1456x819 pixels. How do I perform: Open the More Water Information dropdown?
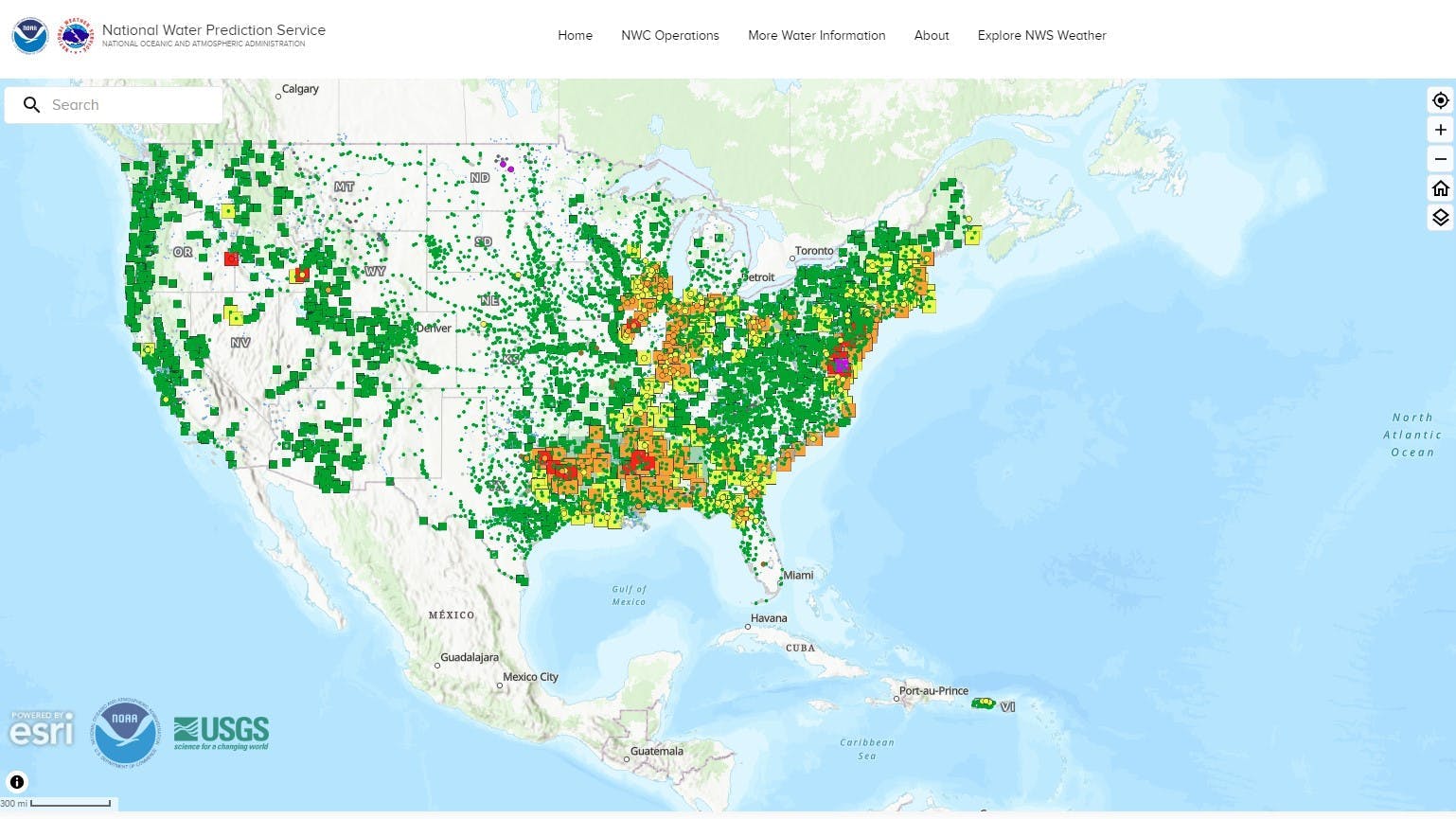pyautogui.click(x=816, y=36)
